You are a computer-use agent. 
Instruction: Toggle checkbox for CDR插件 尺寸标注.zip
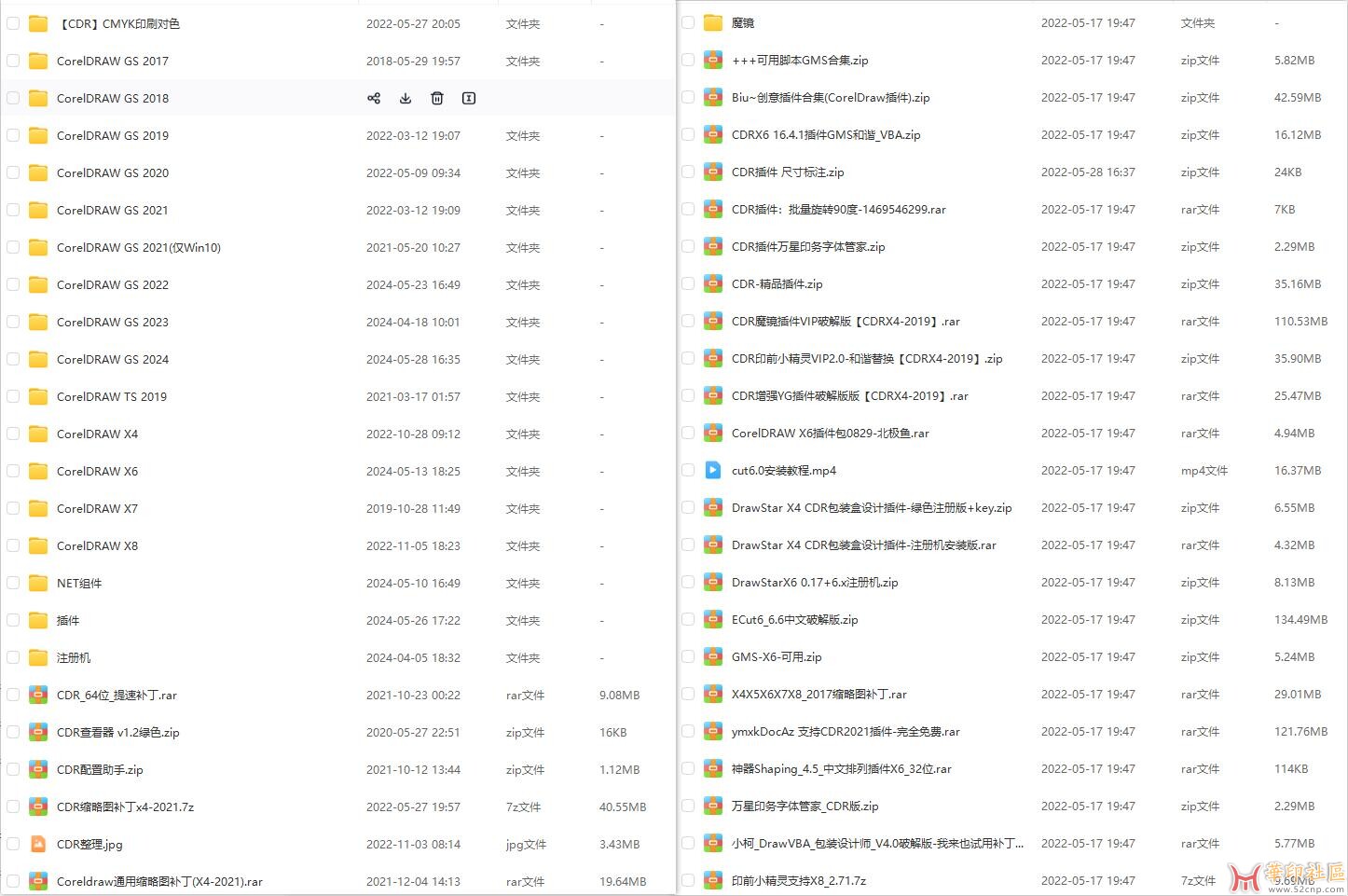(688, 172)
